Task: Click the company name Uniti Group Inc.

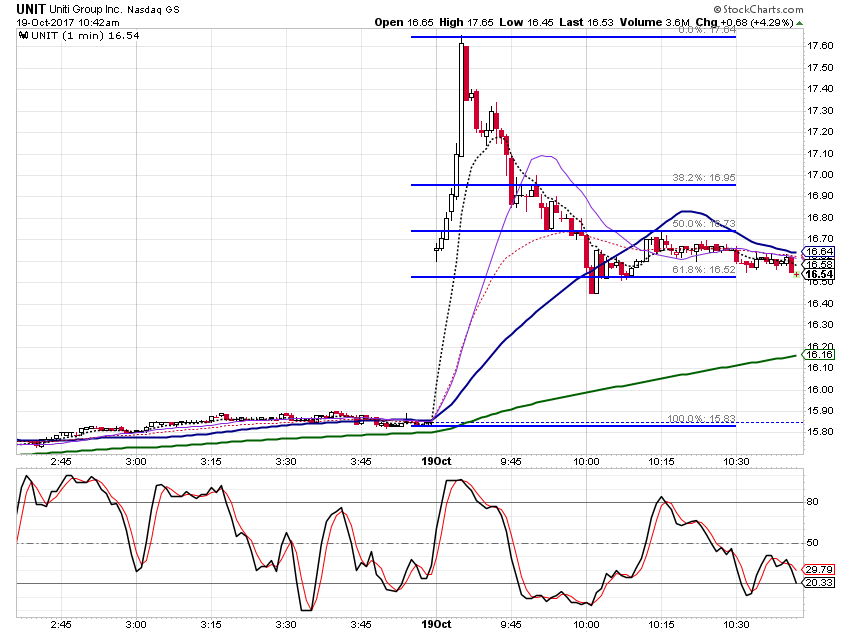Action: 86,9
